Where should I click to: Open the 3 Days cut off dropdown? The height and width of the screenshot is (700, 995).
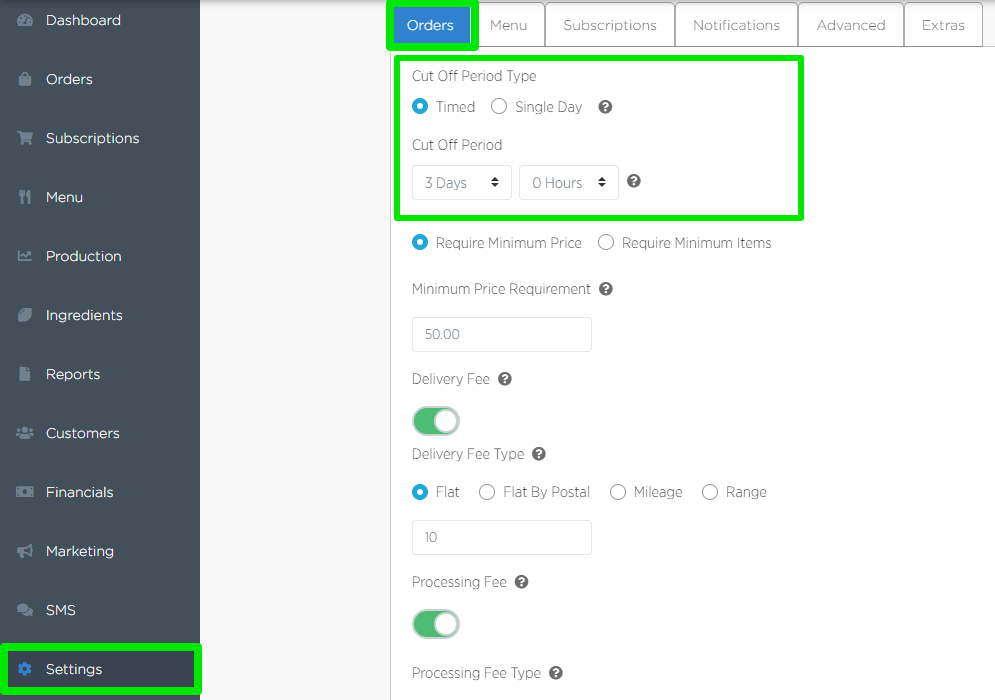tap(461, 183)
